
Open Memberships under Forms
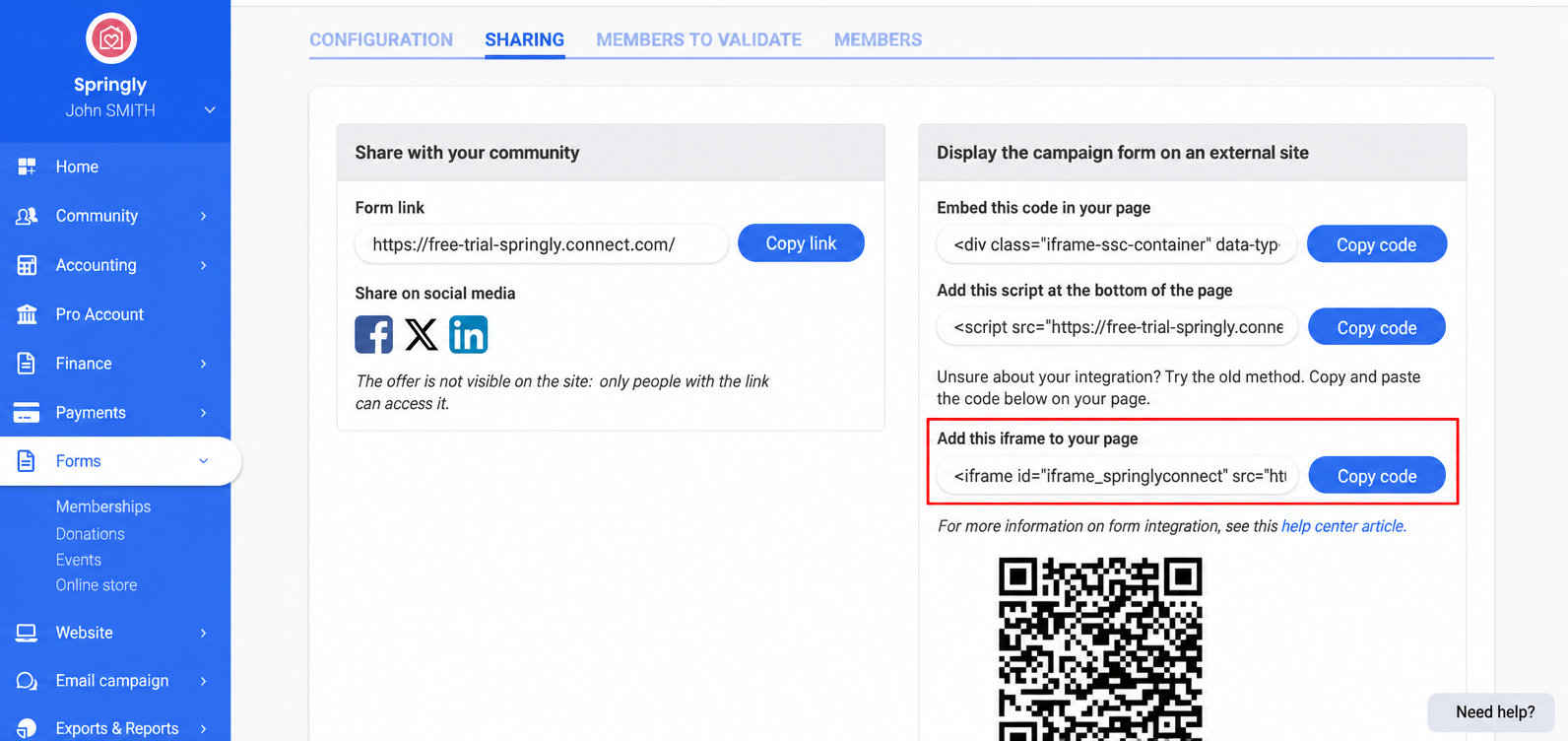click(x=103, y=506)
